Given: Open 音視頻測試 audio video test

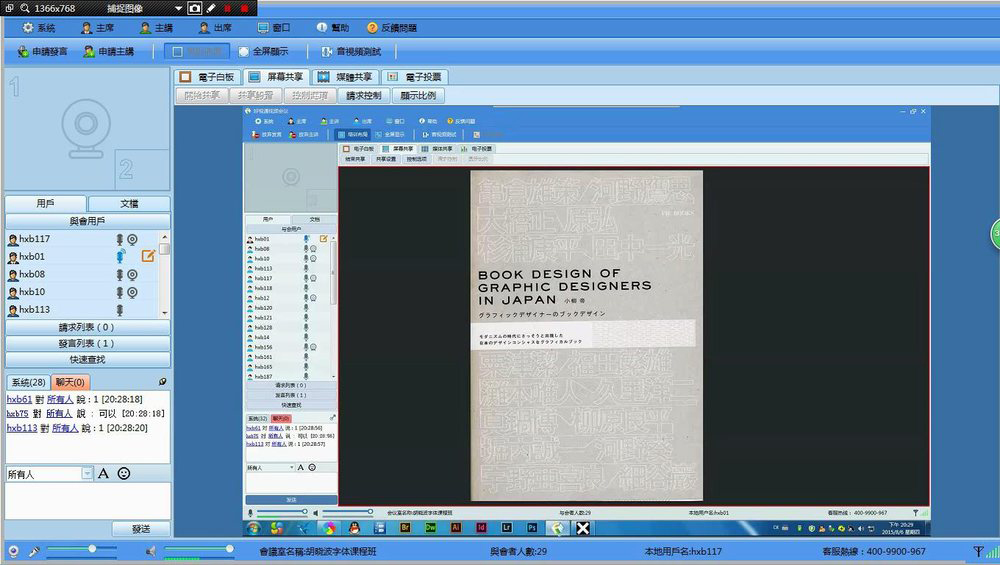Looking at the screenshot, I should (351, 52).
